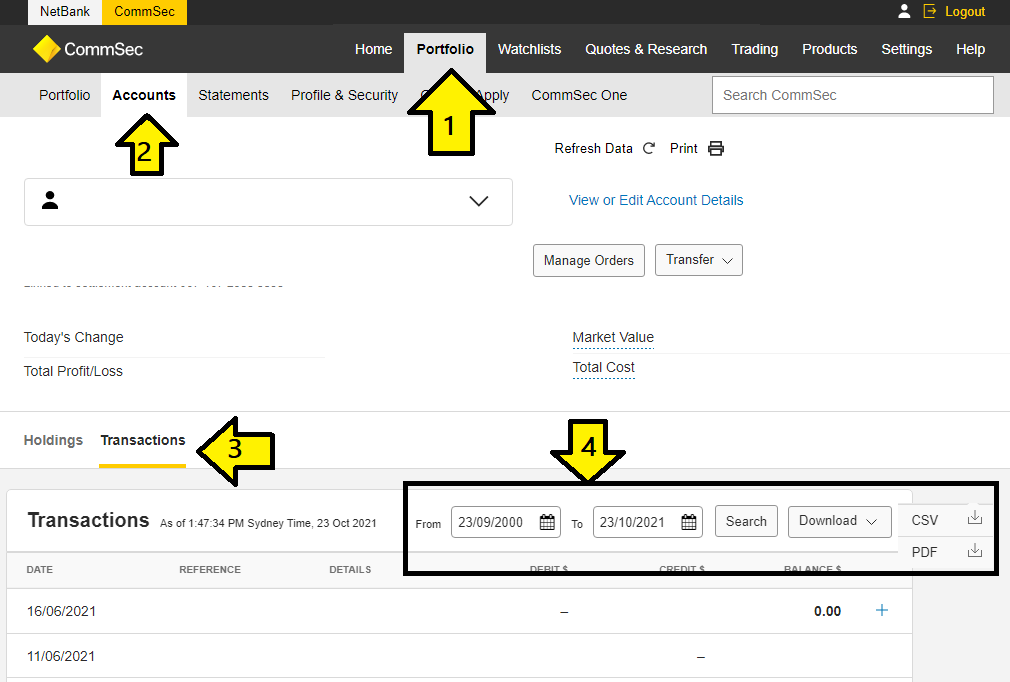Click the Refresh Data circular arrow icon
The width and height of the screenshot is (1010, 682).
tap(649, 148)
